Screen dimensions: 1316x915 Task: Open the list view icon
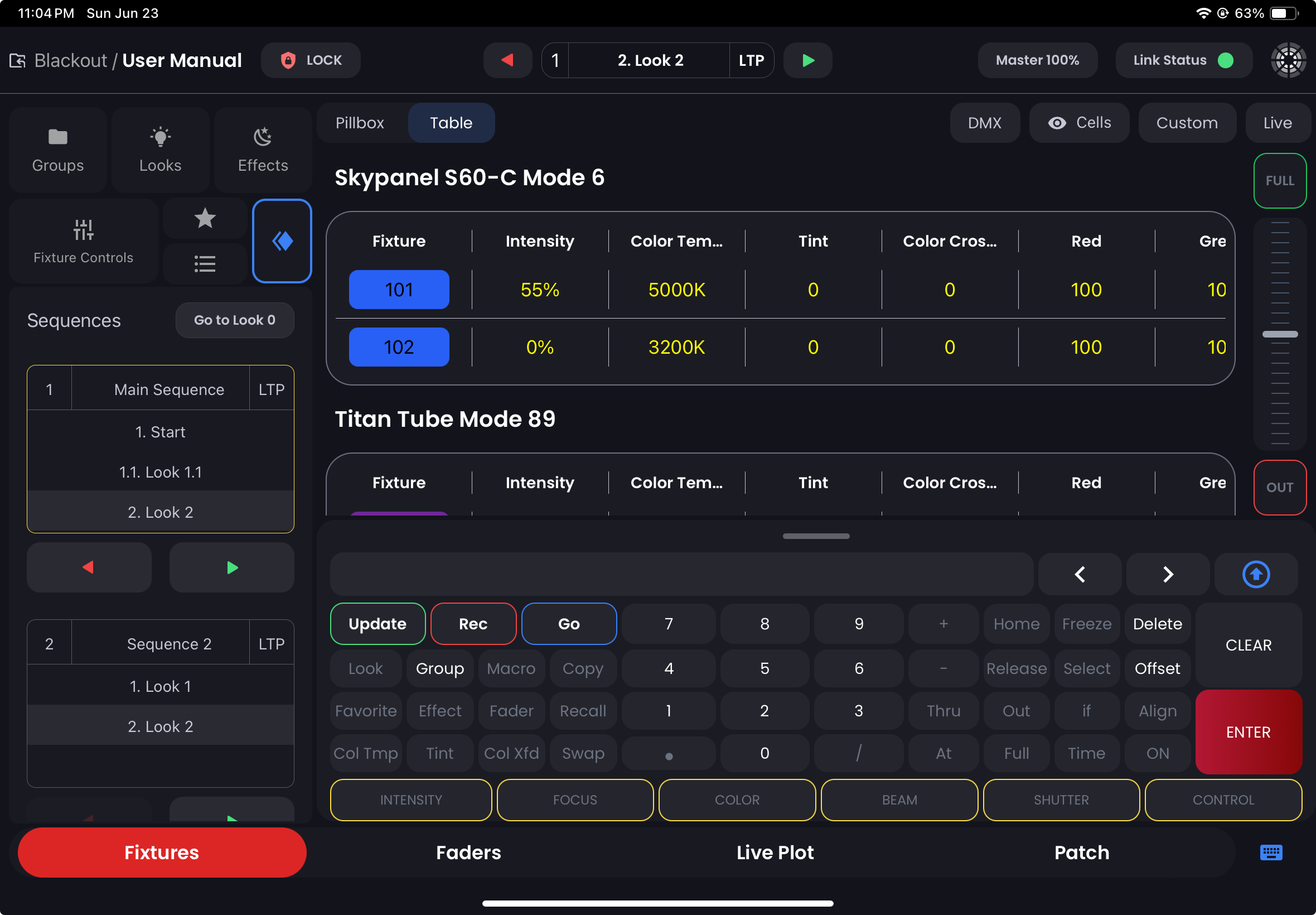point(205,264)
